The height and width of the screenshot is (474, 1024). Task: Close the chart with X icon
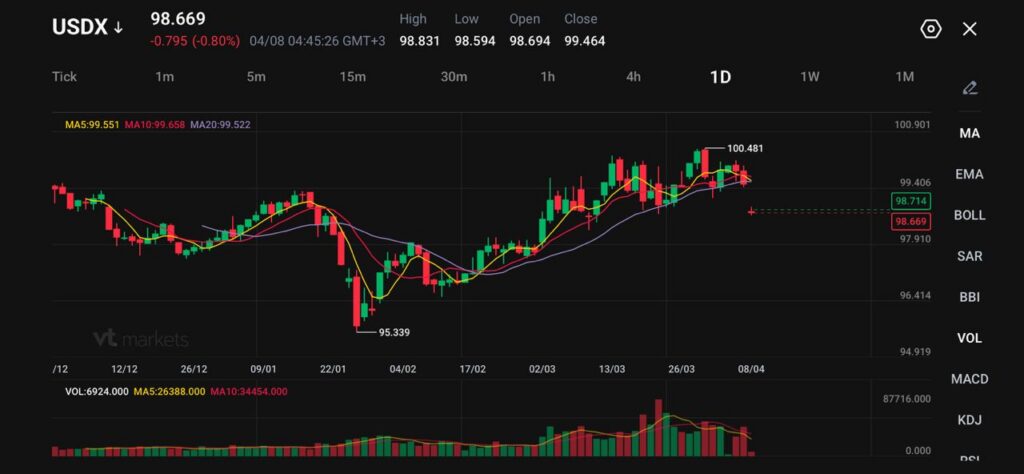[969, 29]
